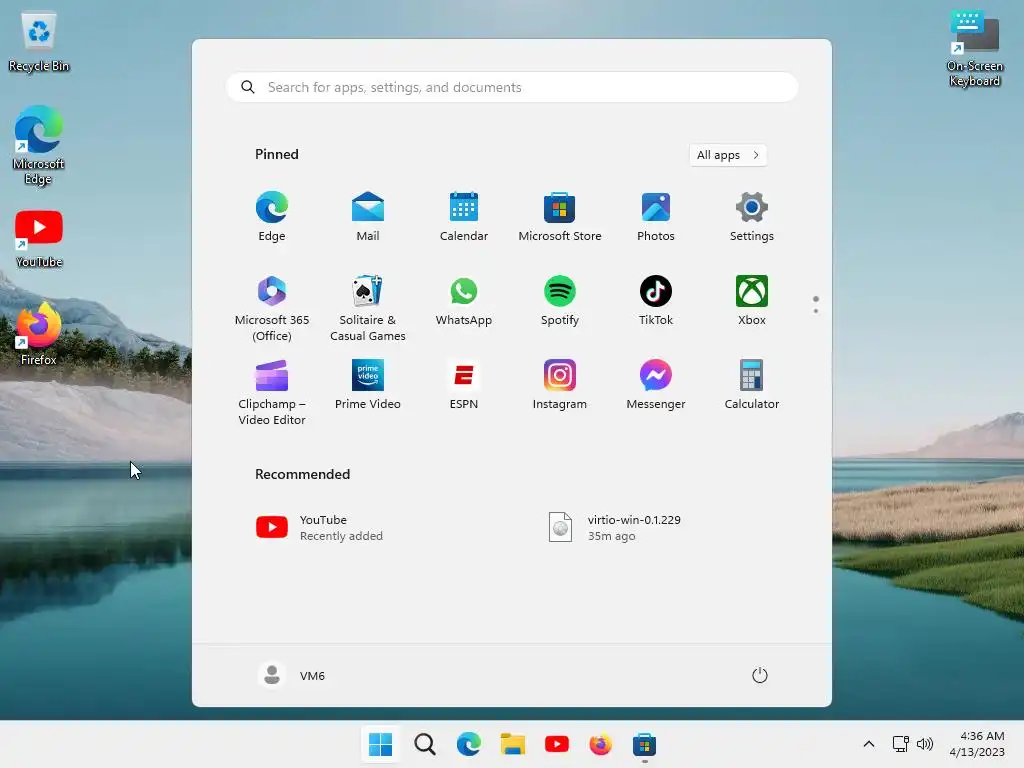Open the Messenger app

pos(656,385)
